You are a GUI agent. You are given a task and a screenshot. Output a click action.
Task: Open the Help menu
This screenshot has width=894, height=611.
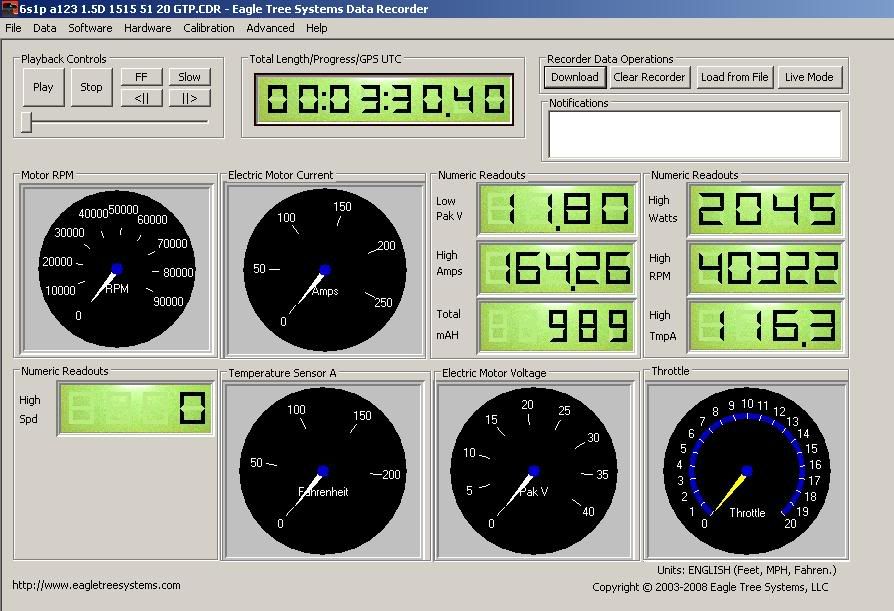(316, 28)
